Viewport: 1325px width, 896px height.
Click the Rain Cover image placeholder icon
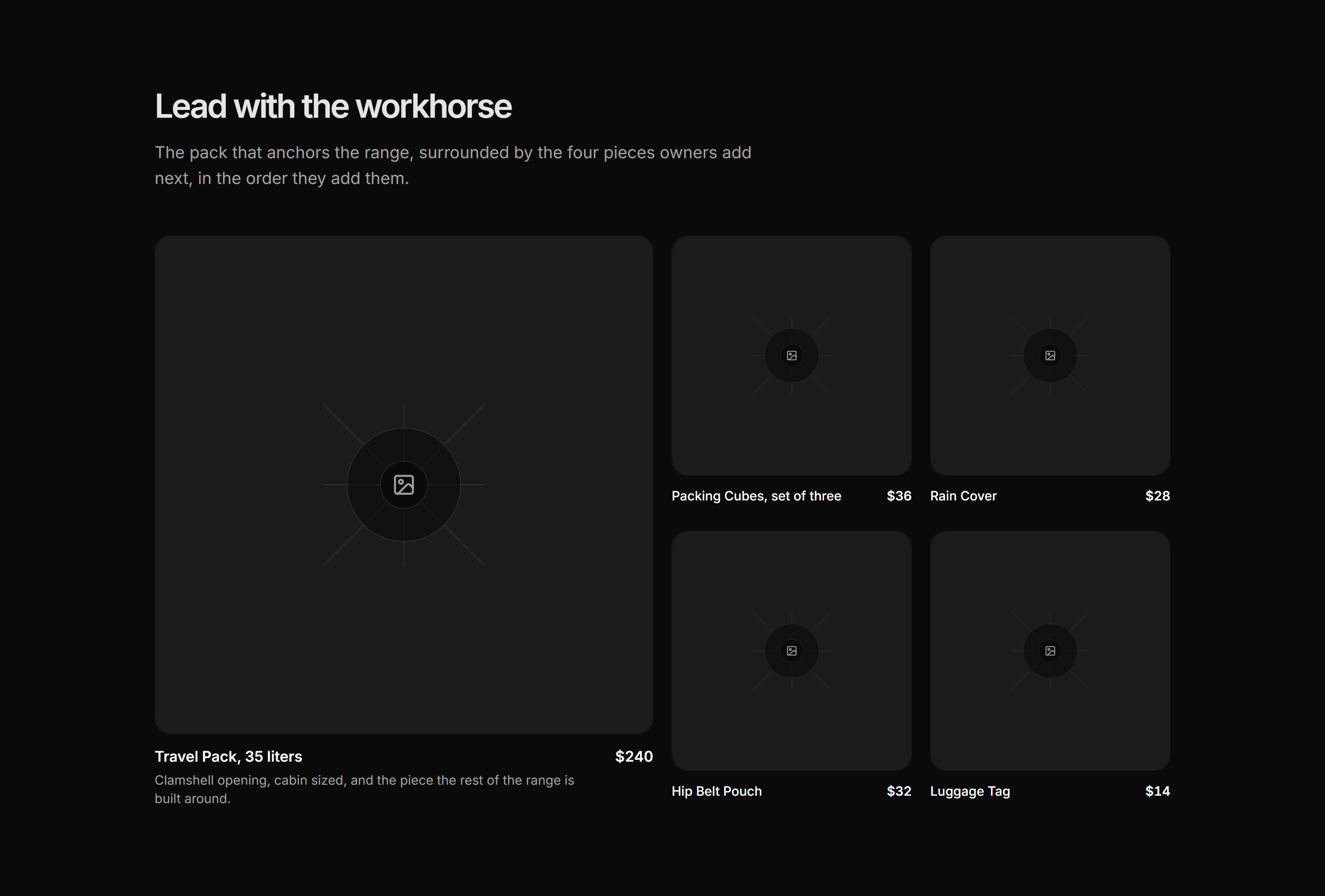[1050, 356]
